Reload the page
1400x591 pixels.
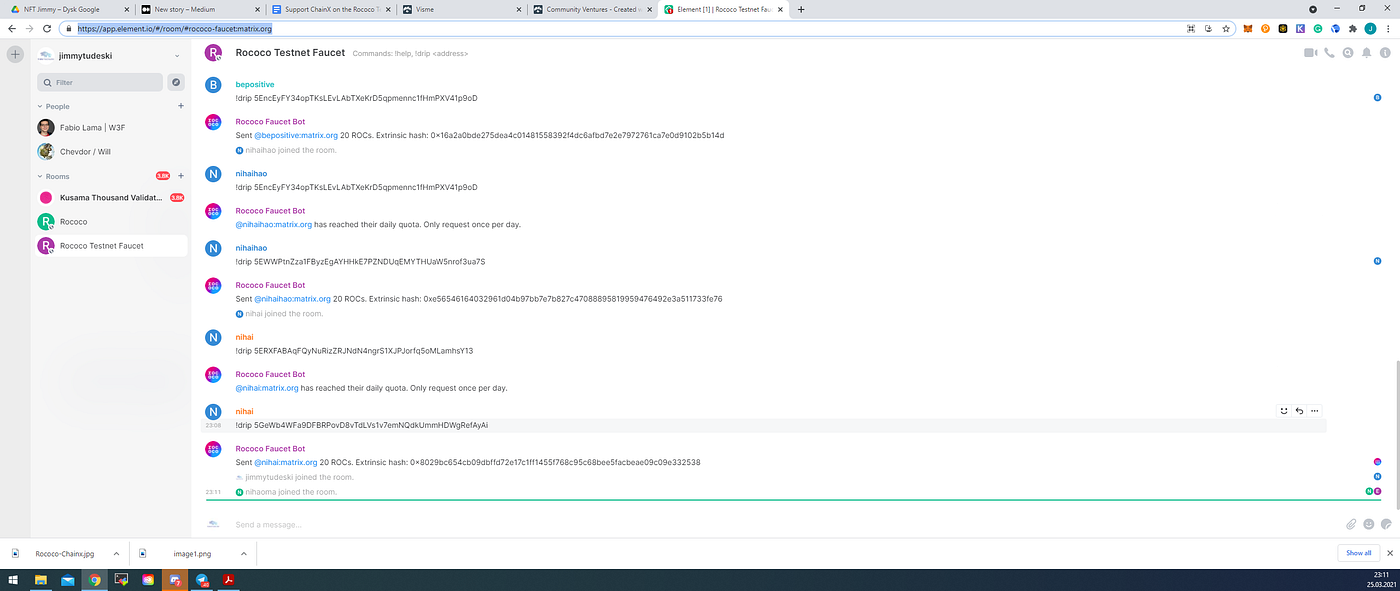tap(46, 29)
